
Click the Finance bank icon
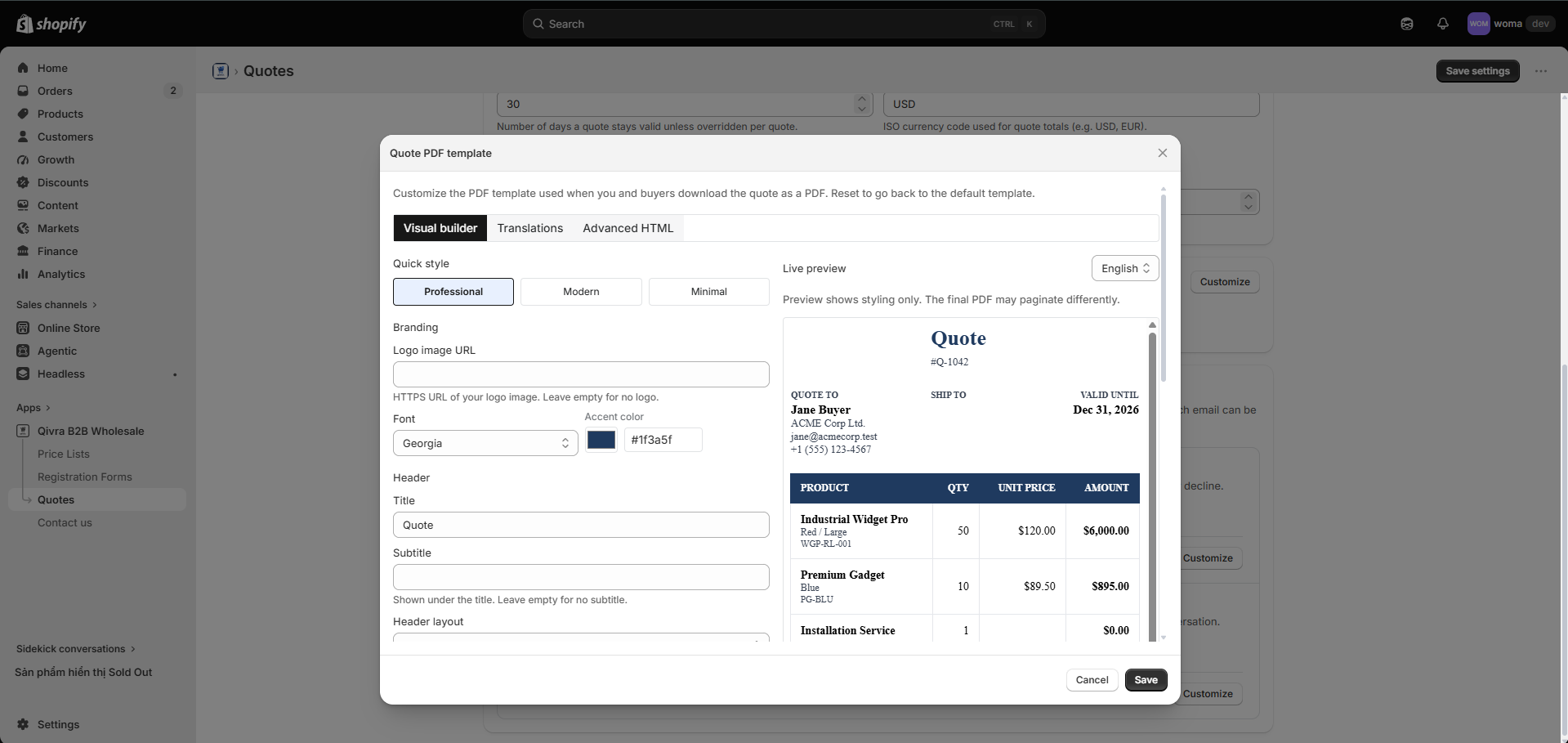[x=23, y=251]
